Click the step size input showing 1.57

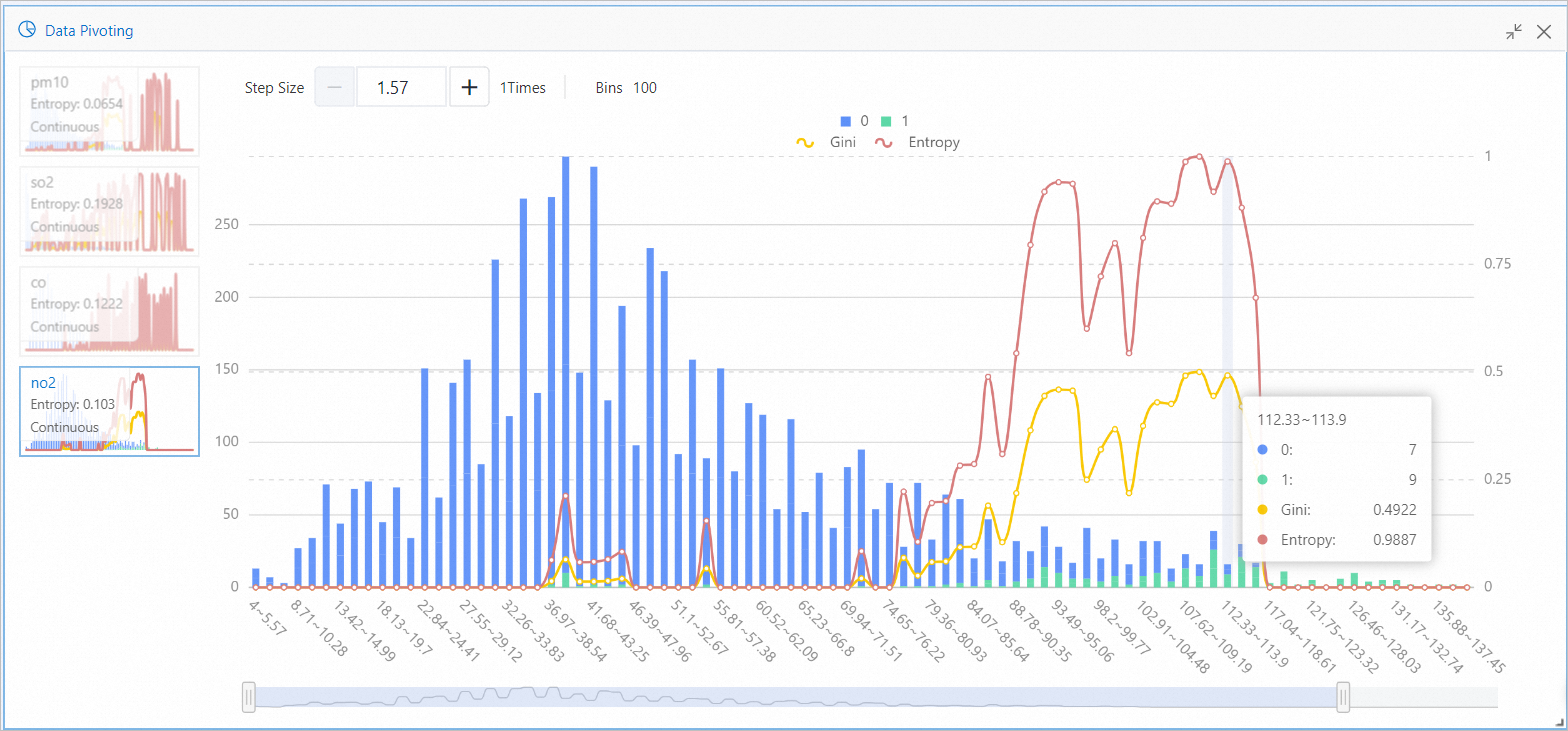tap(401, 87)
